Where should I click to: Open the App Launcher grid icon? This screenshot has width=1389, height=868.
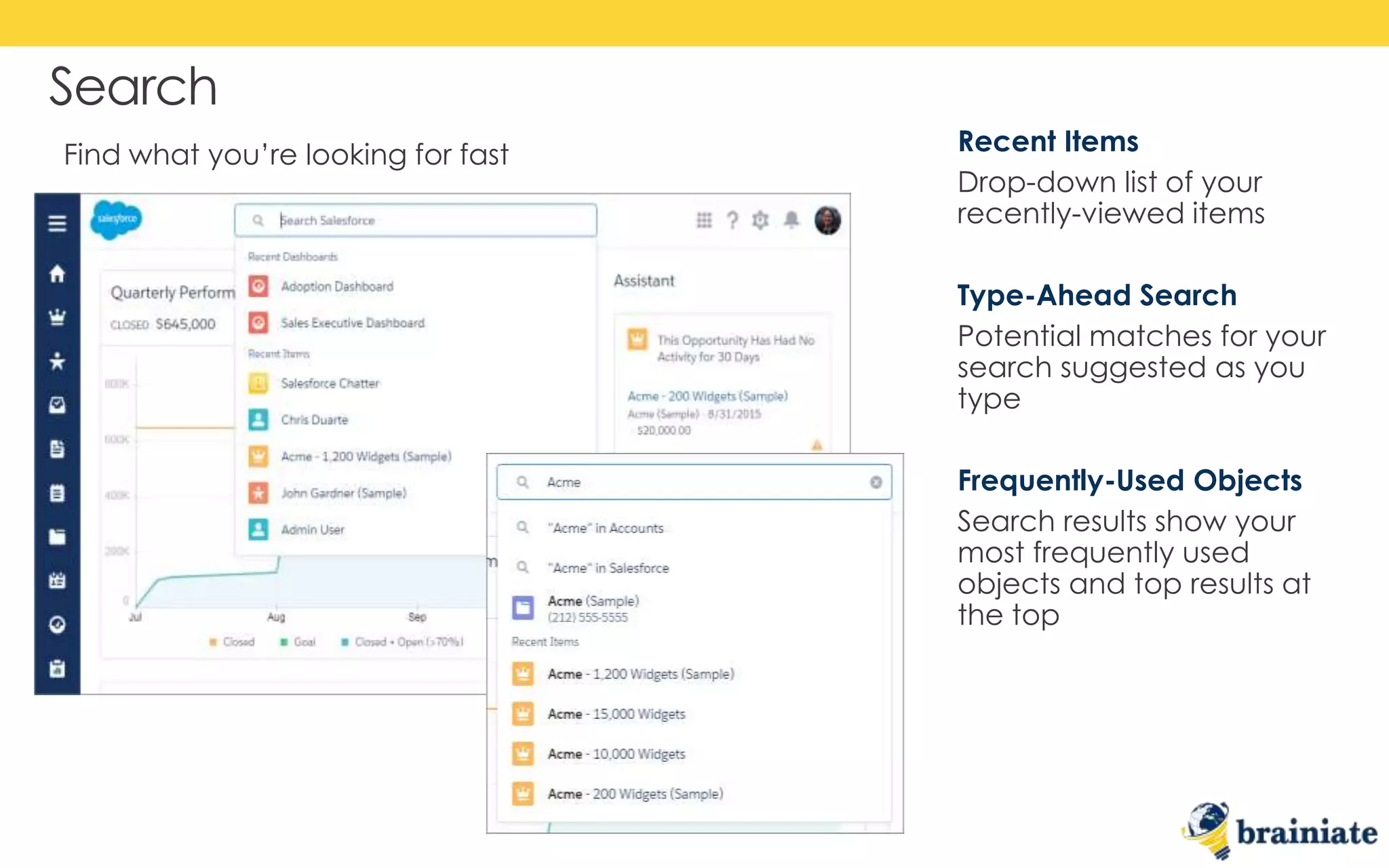point(704,220)
